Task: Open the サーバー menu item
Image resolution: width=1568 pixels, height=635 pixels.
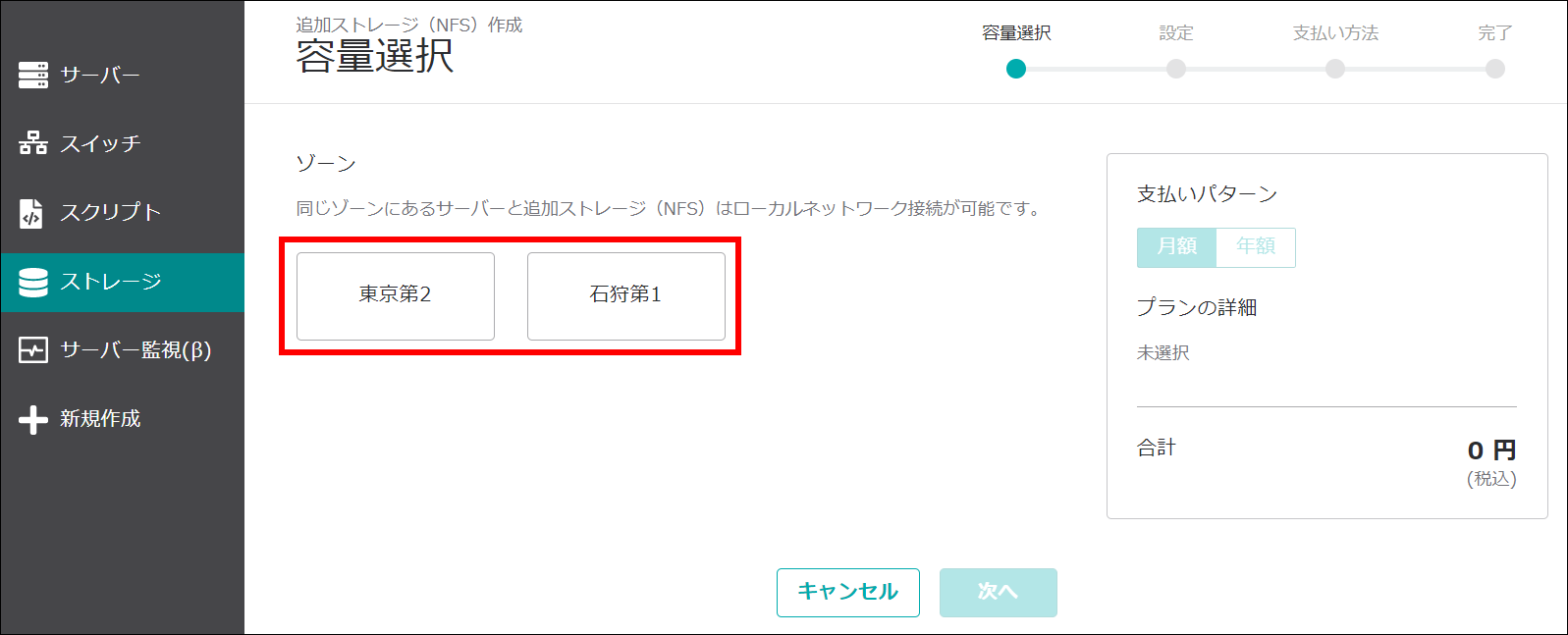Action: click(x=100, y=75)
